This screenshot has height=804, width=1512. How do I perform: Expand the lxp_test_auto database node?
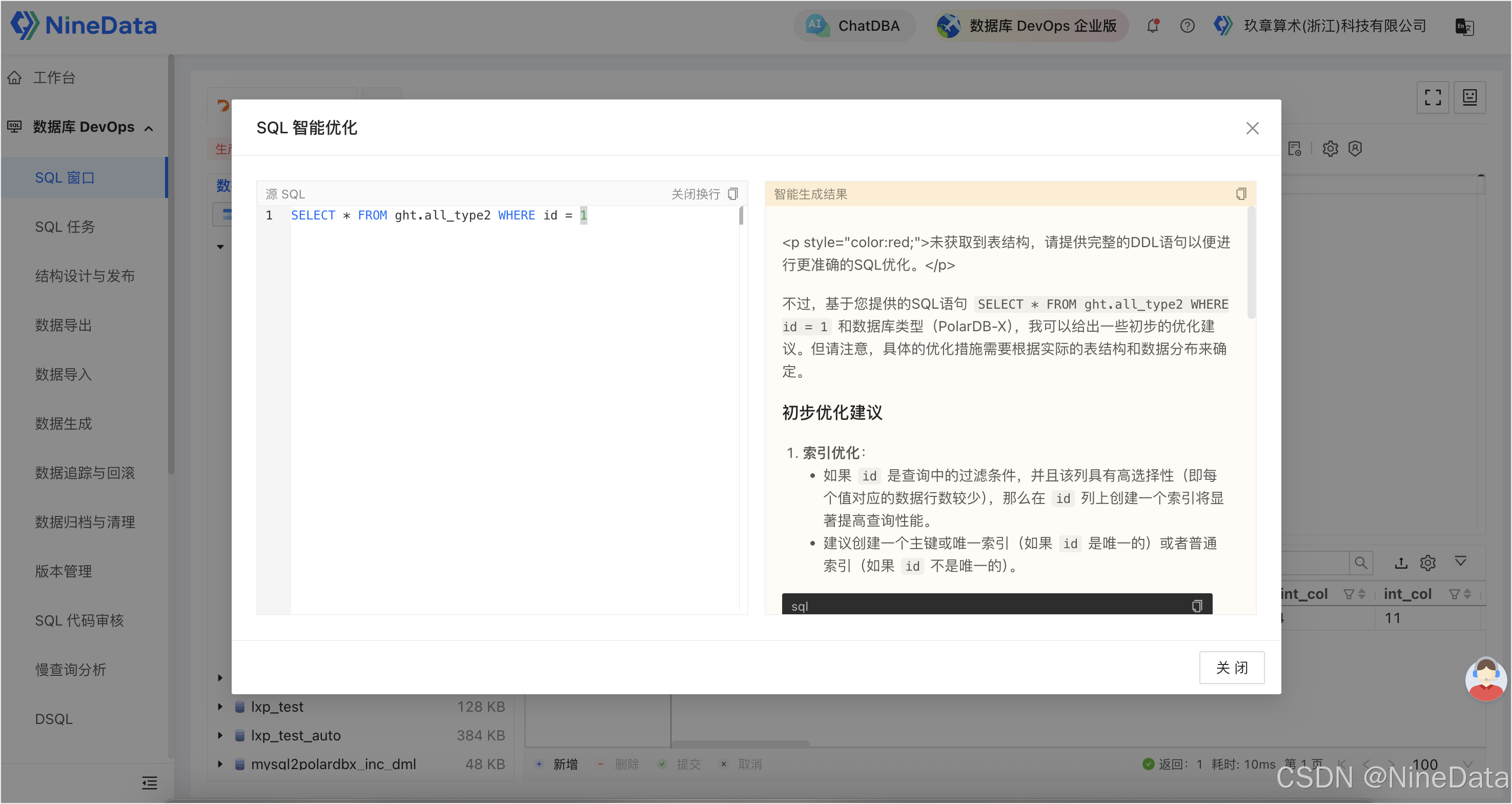point(220,735)
